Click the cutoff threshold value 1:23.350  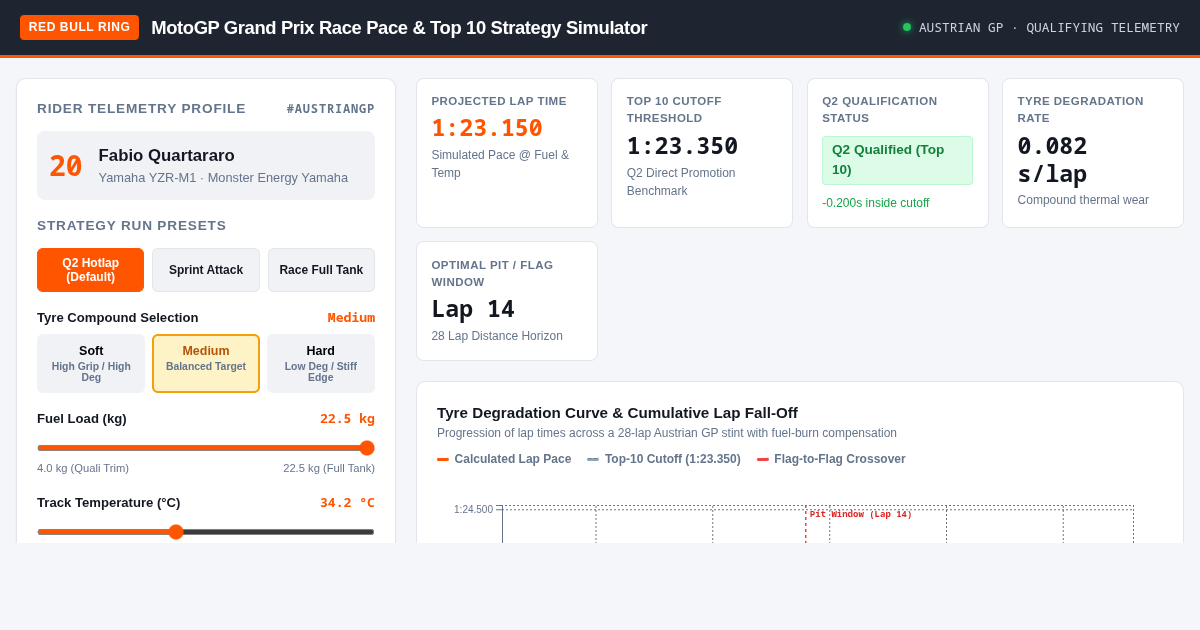(683, 146)
